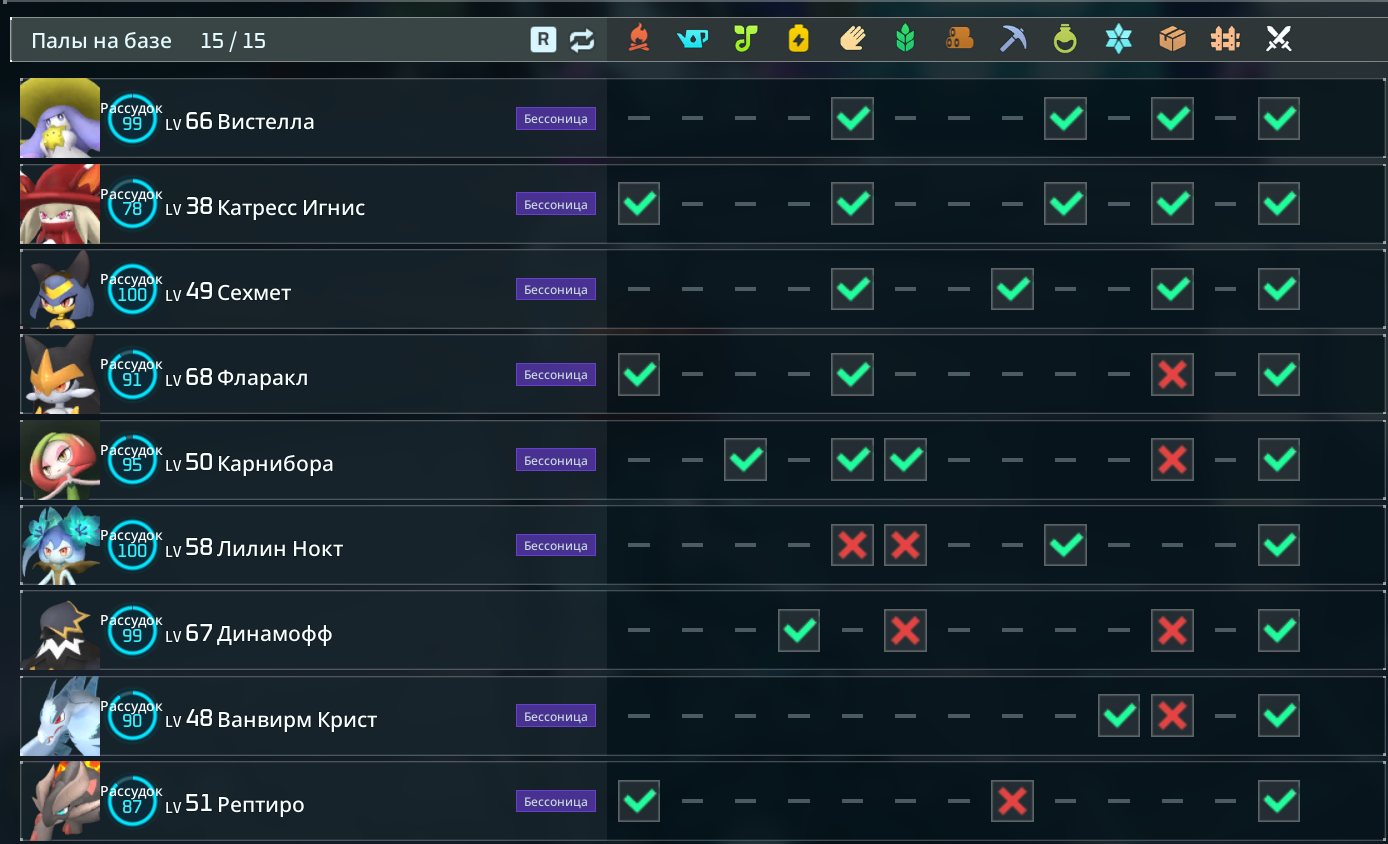Click the swap arrows icon in header
The height and width of the screenshot is (844, 1388).
[582, 40]
